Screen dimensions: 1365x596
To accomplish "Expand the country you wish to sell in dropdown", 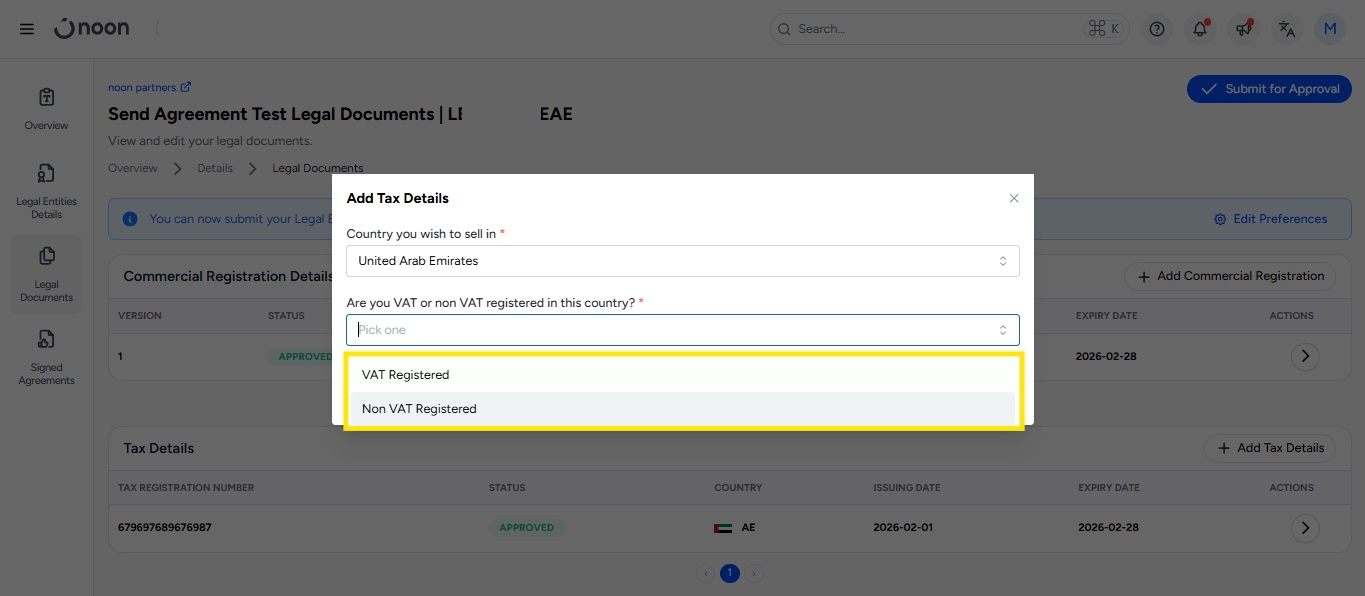I will click(x=682, y=261).
